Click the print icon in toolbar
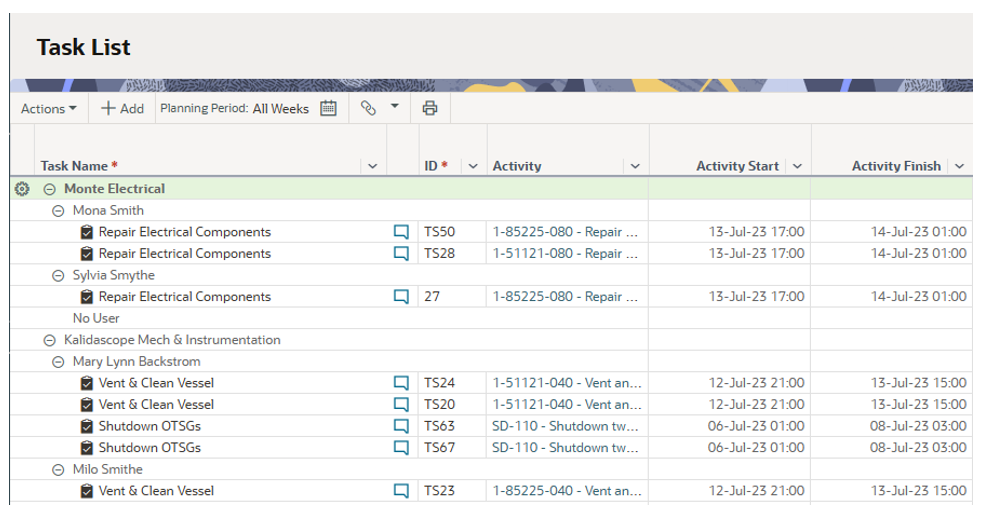The width and height of the screenshot is (991, 523). 430,109
